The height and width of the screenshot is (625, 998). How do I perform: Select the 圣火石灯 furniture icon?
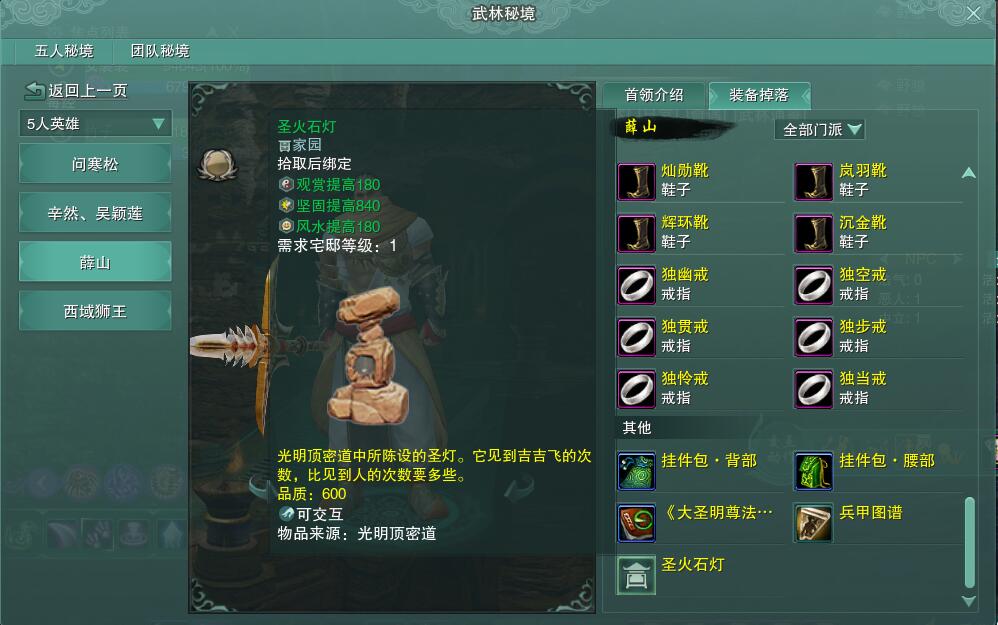click(x=636, y=575)
